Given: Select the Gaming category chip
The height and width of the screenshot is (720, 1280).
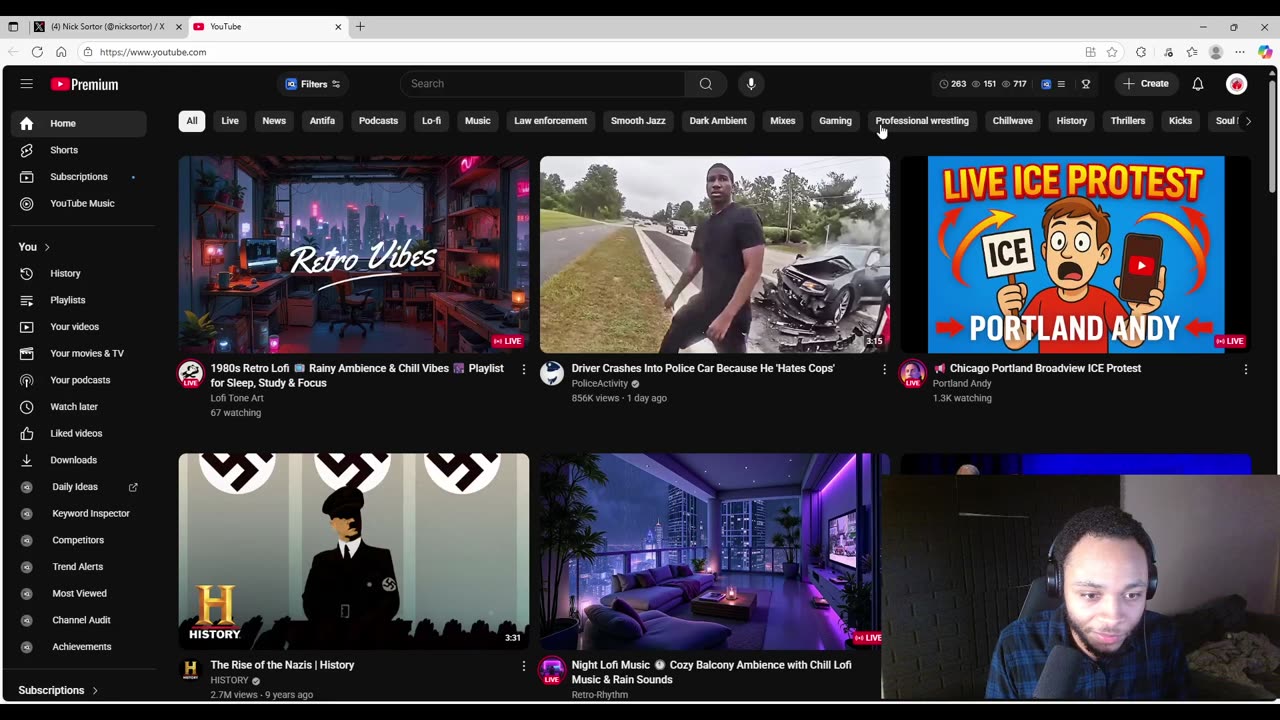Looking at the screenshot, I should point(835,121).
